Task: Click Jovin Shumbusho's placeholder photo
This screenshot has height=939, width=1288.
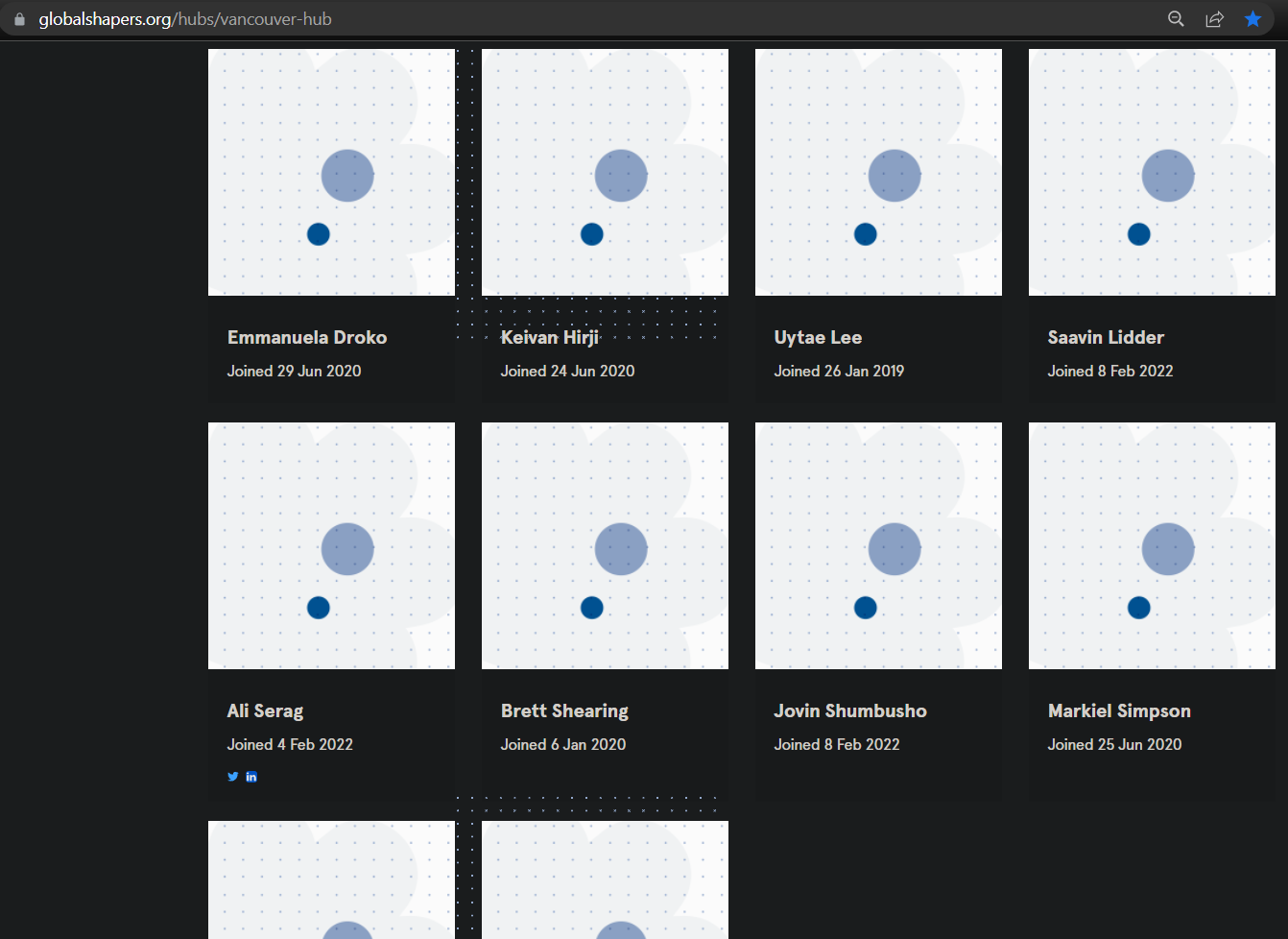Action: [x=878, y=545]
